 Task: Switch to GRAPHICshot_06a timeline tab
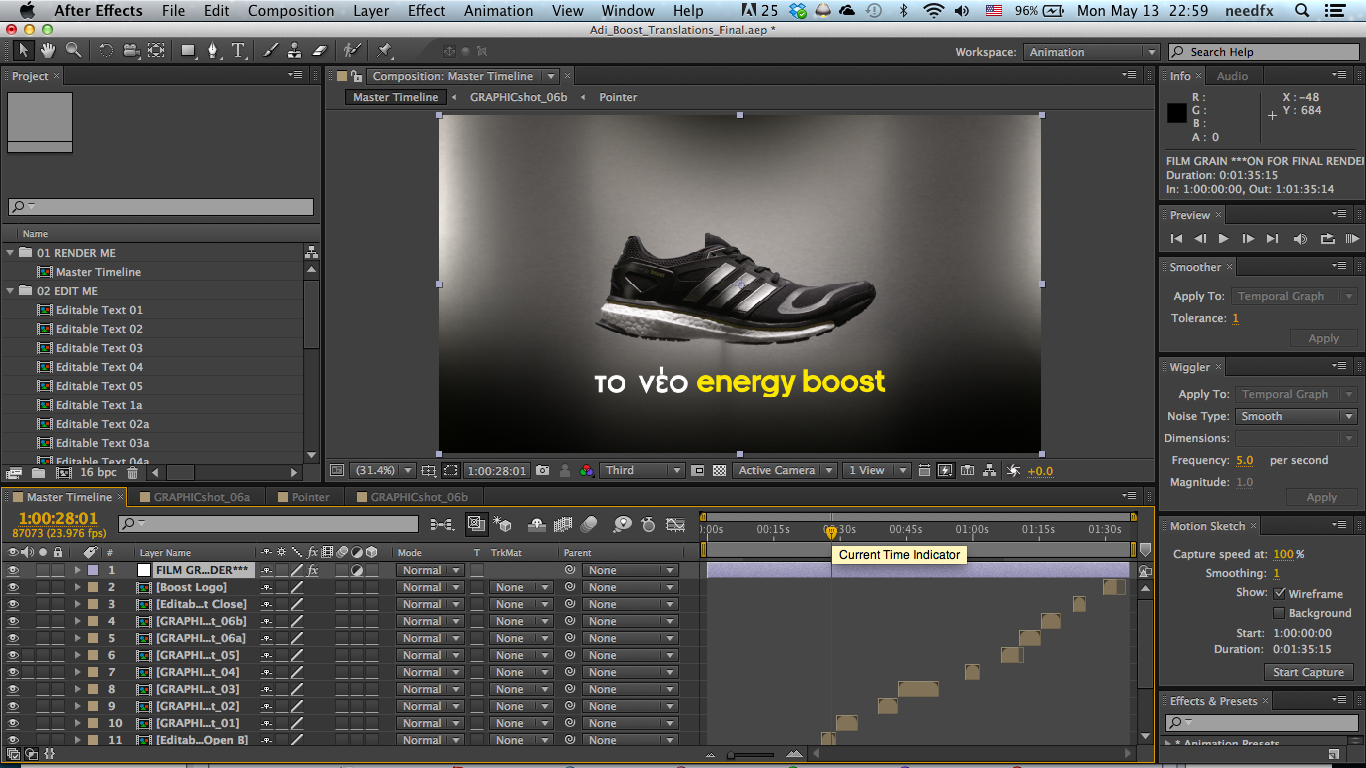(x=201, y=496)
